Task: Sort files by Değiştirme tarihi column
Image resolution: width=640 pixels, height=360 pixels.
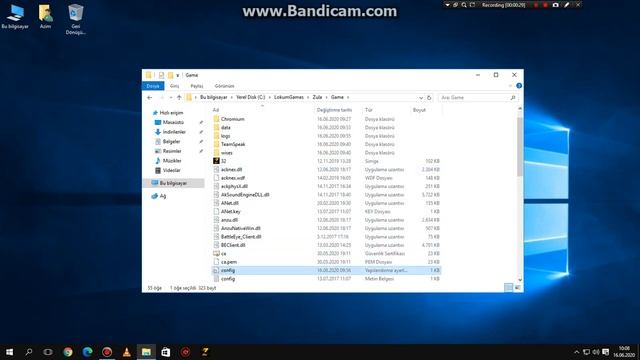Action: pos(334,110)
